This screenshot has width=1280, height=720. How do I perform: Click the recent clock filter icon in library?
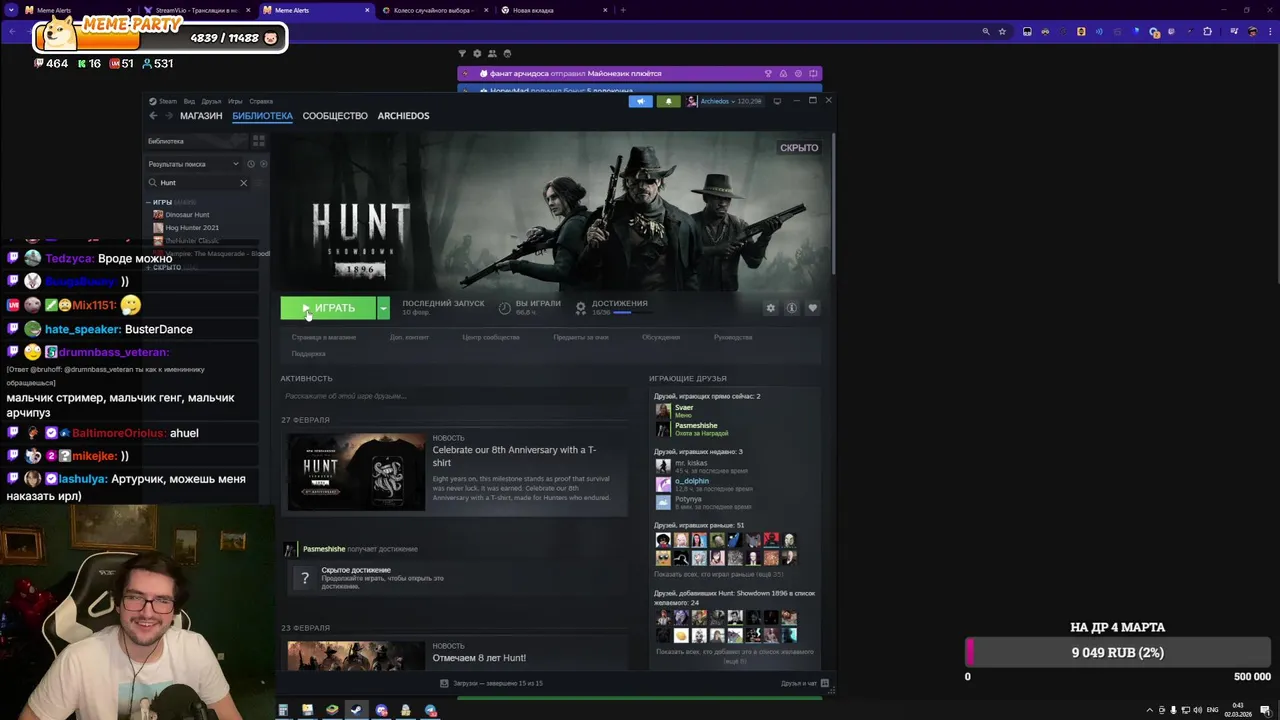[x=251, y=164]
